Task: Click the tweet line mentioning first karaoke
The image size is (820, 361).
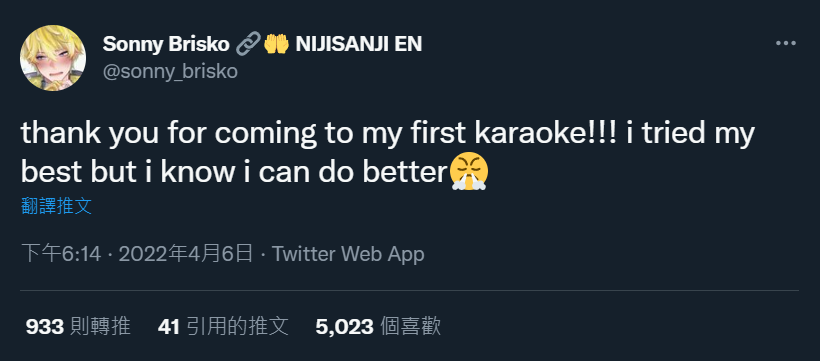Action: (388, 134)
